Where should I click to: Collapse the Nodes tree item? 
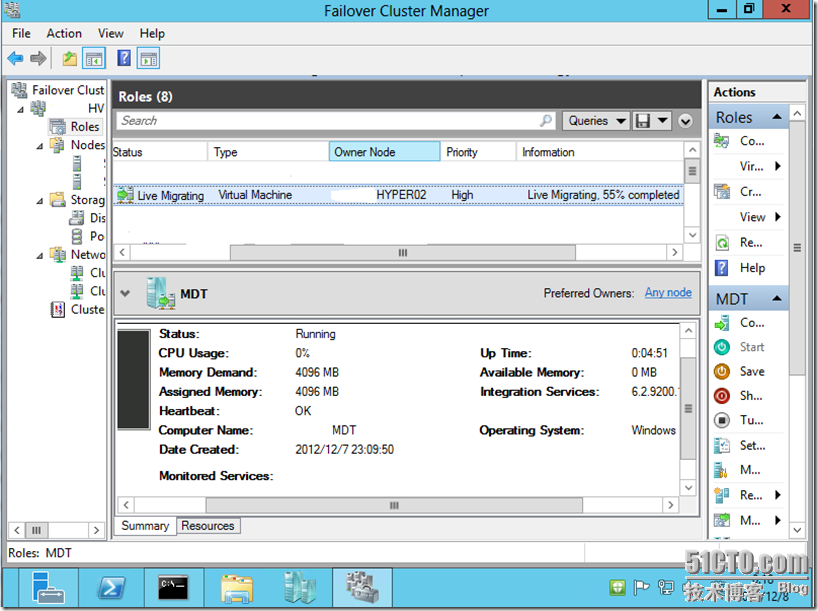coord(40,146)
